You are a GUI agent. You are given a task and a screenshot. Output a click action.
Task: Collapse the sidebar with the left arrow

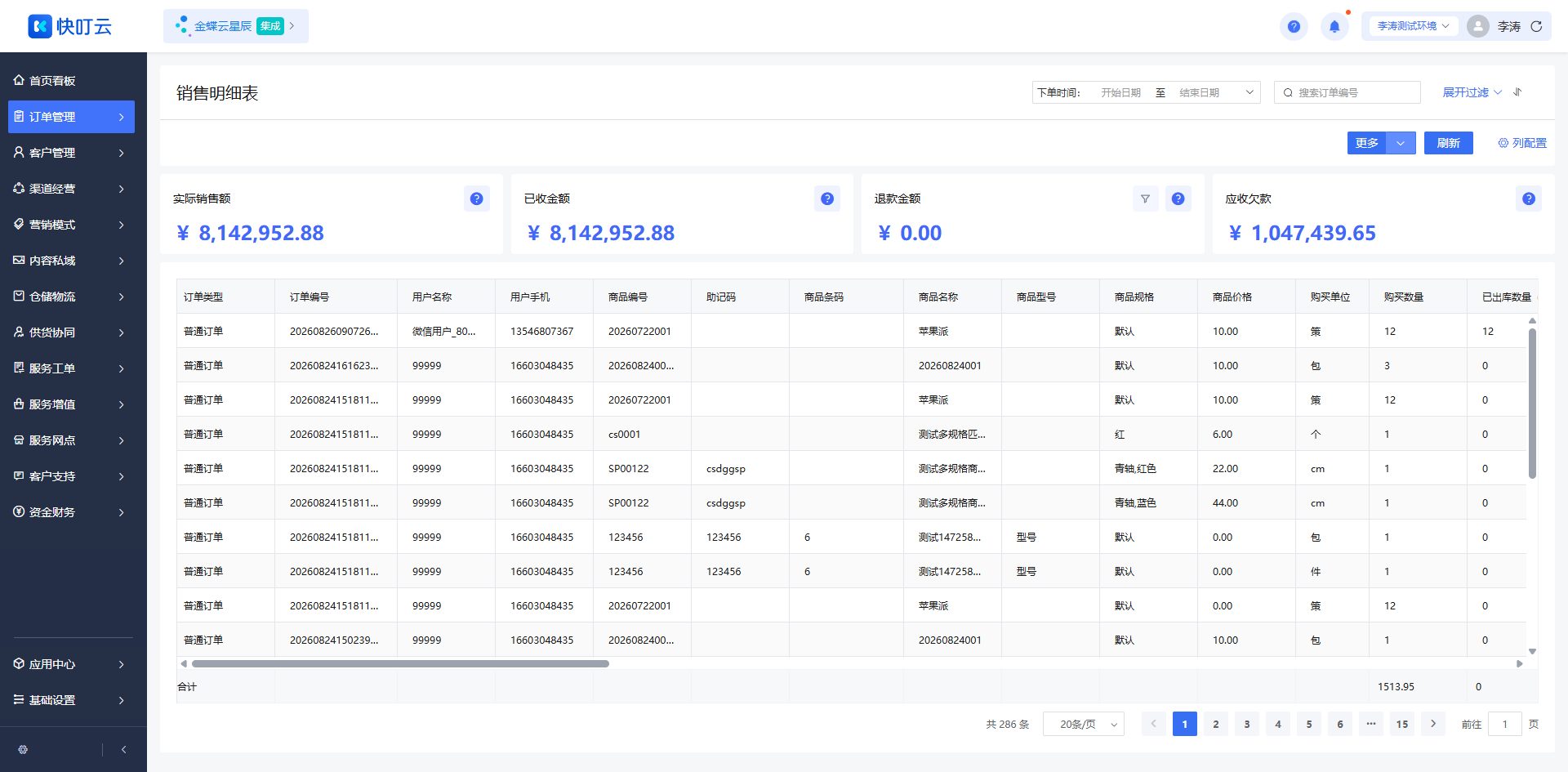pyautogui.click(x=123, y=749)
